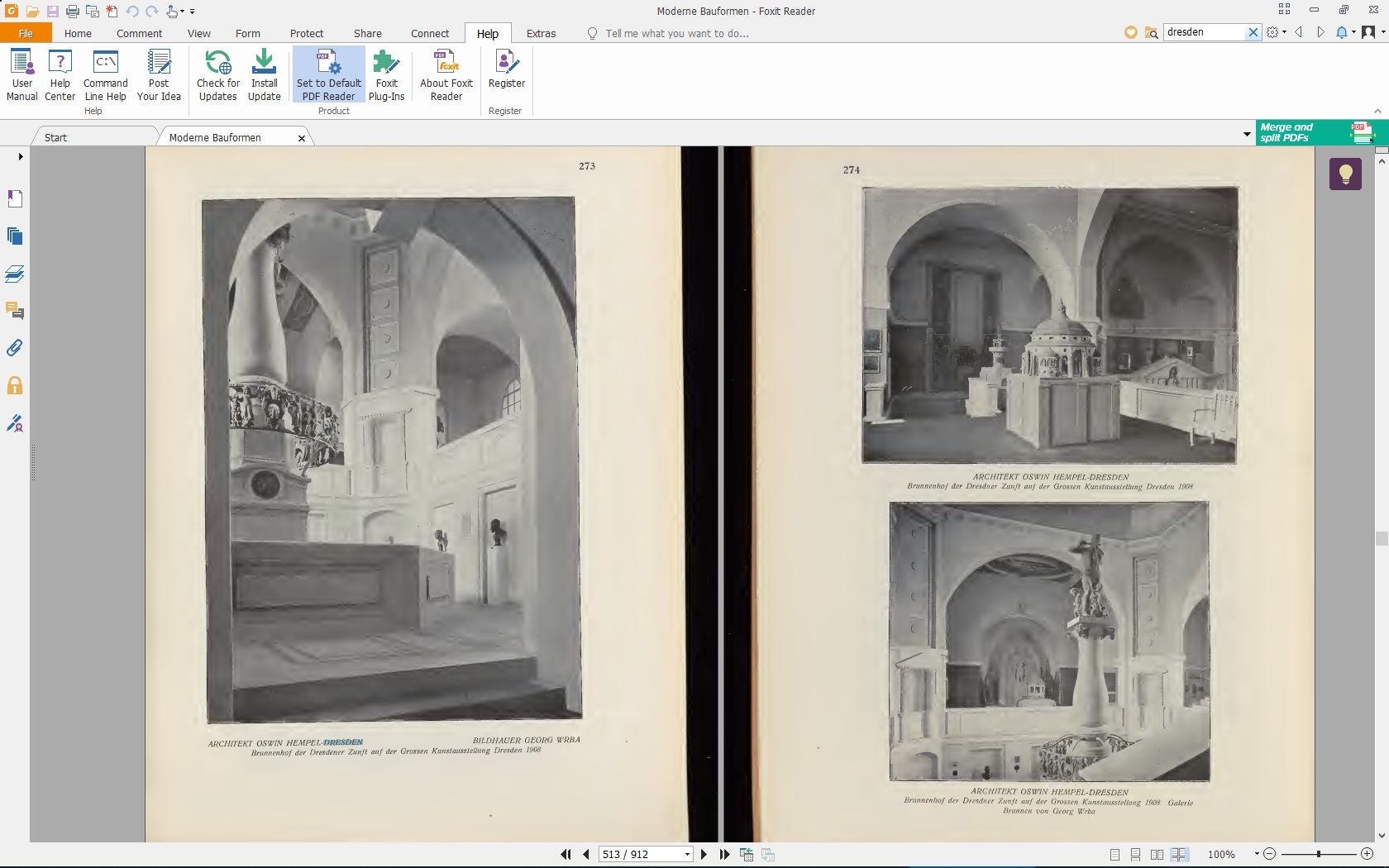This screenshot has width=1389, height=868.
Task: Open Foxit Plug-Ins
Action: [386, 74]
